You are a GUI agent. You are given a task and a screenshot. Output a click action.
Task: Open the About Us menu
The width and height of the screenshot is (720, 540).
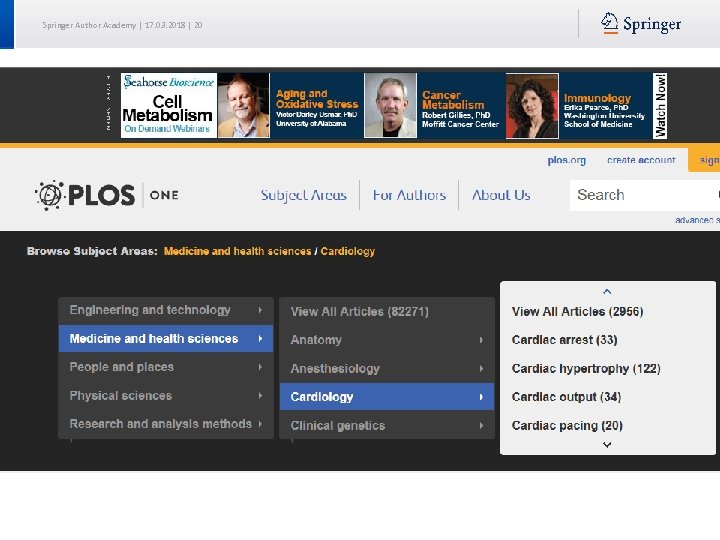pyautogui.click(x=501, y=195)
